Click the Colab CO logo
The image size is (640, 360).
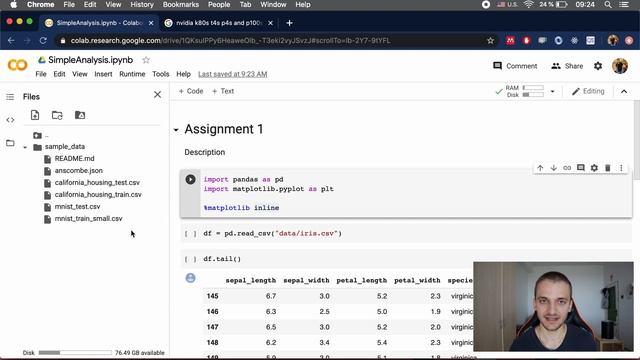click(18, 65)
